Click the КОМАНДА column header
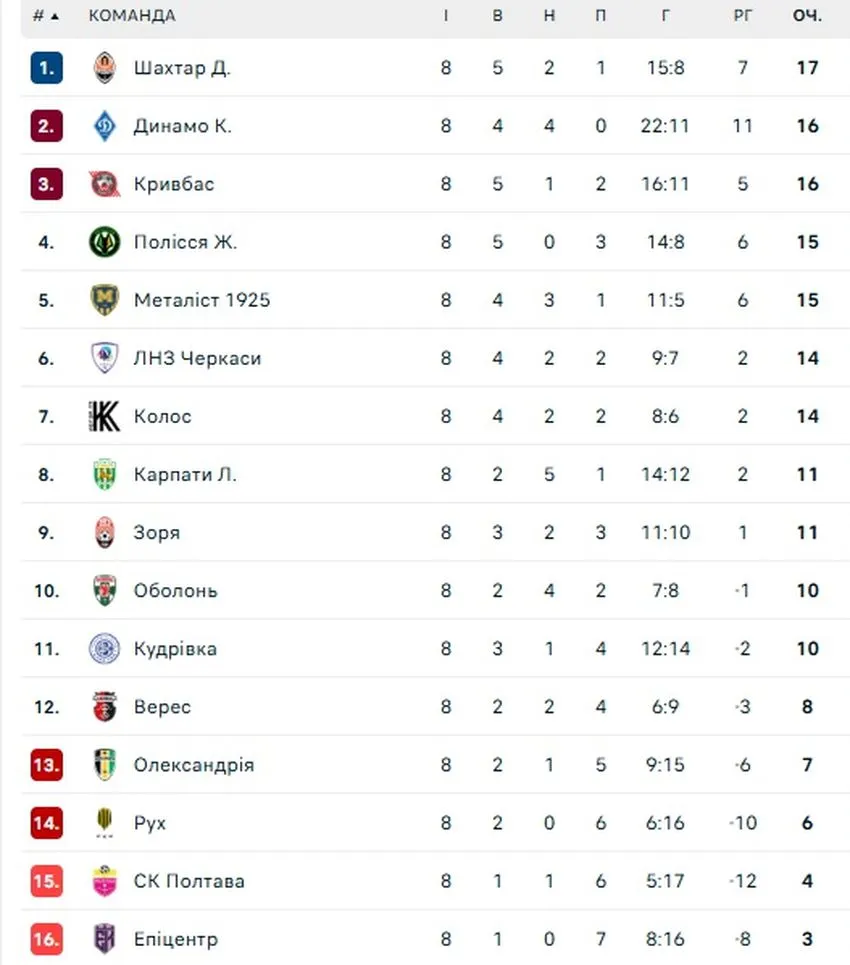850x965 pixels. coord(132,16)
